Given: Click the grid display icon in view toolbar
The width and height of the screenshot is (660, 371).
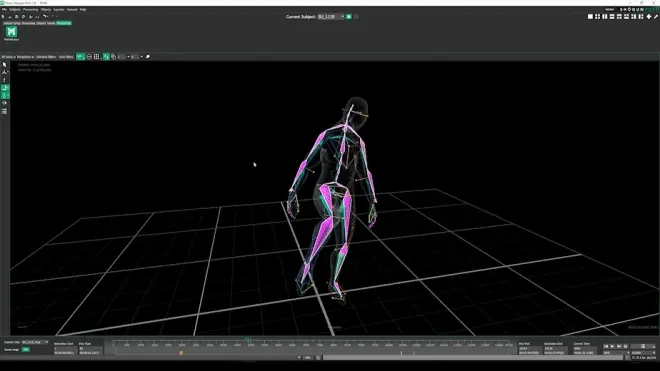Looking at the screenshot, I should pyautogui.click(x=96, y=56).
